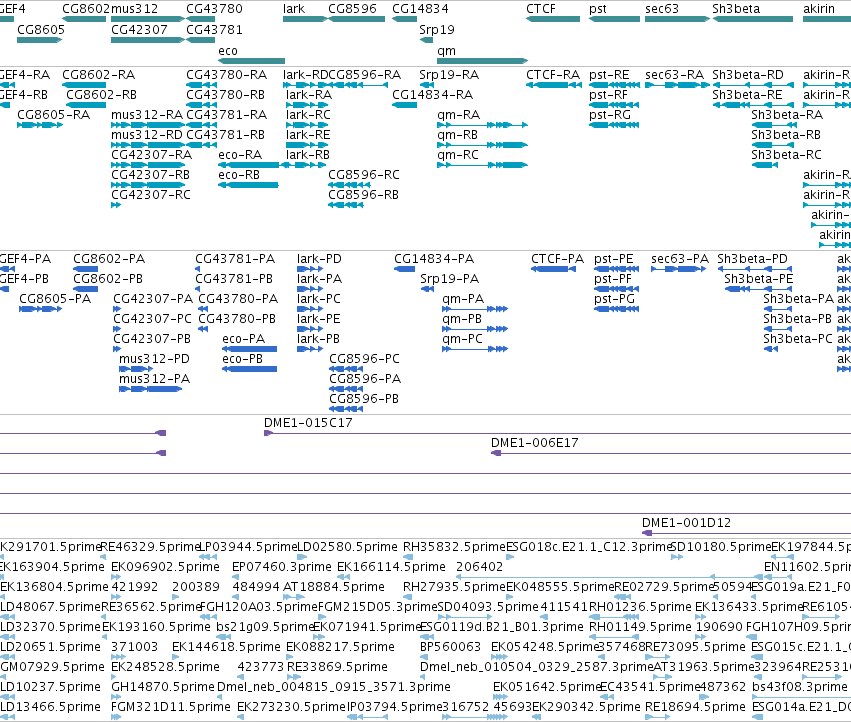Screen dimensions: 851x722
Task: Select EST label AT18884.5prime
Action: pos(334,587)
